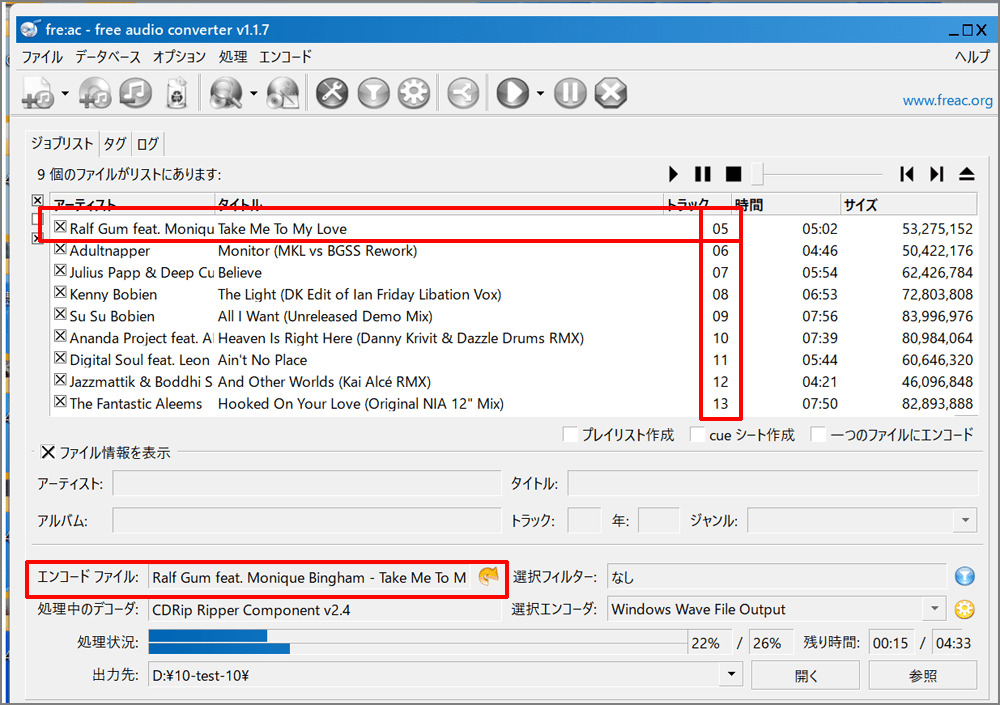The width and height of the screenshot is (1000, 705).
Task: Pause encoding with the toolbar pause icon
Action: click(x=570, y=93)
